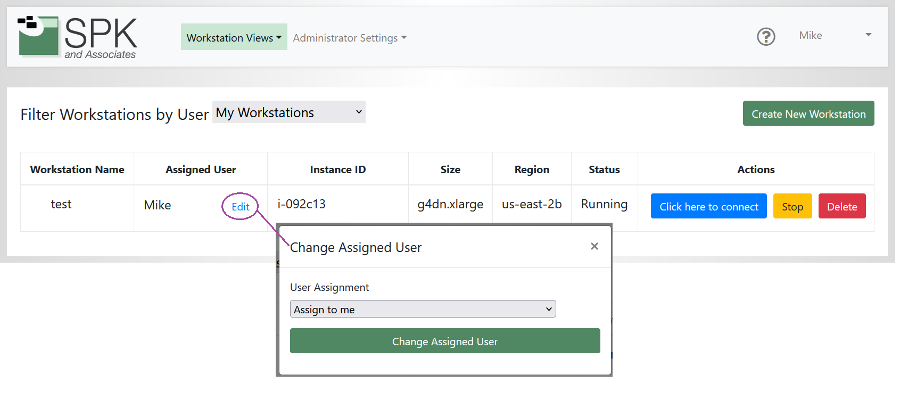Click the Region column header

click(532, 169)
